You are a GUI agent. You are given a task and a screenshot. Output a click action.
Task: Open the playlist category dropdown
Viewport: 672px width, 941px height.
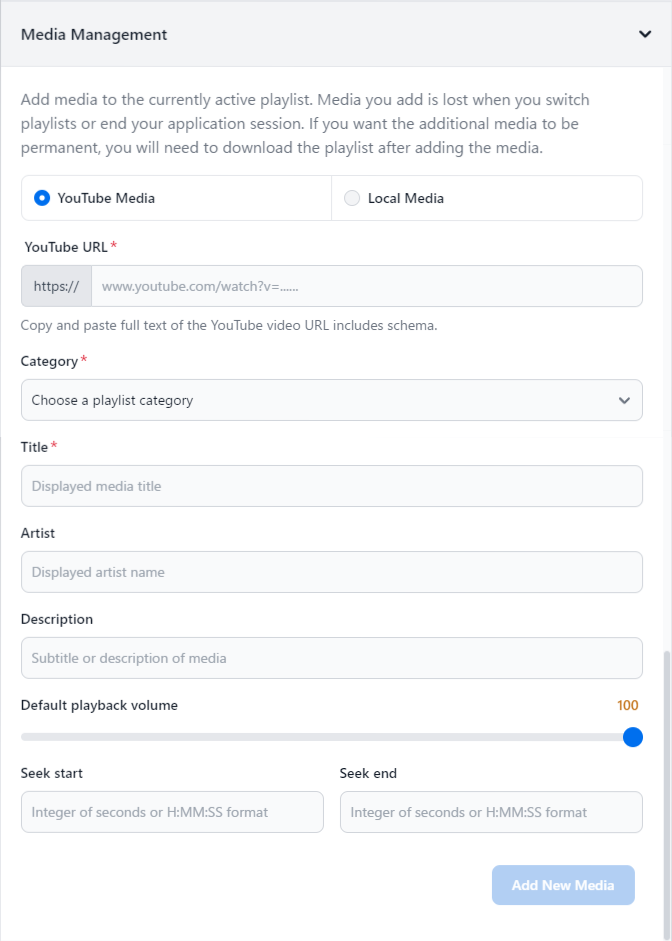coord(320,400)
